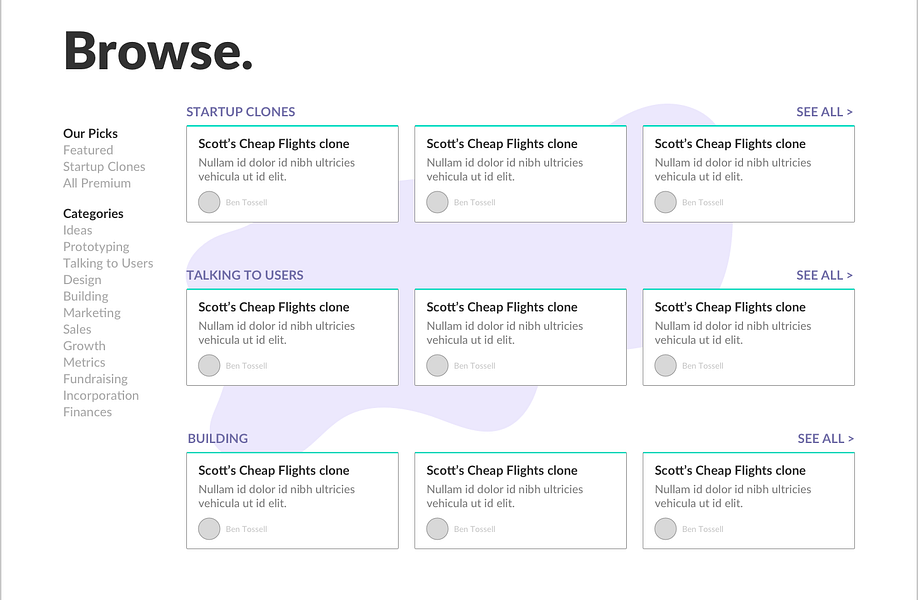
Task: Click the avatar in first Building card
Action: [209, 529]
